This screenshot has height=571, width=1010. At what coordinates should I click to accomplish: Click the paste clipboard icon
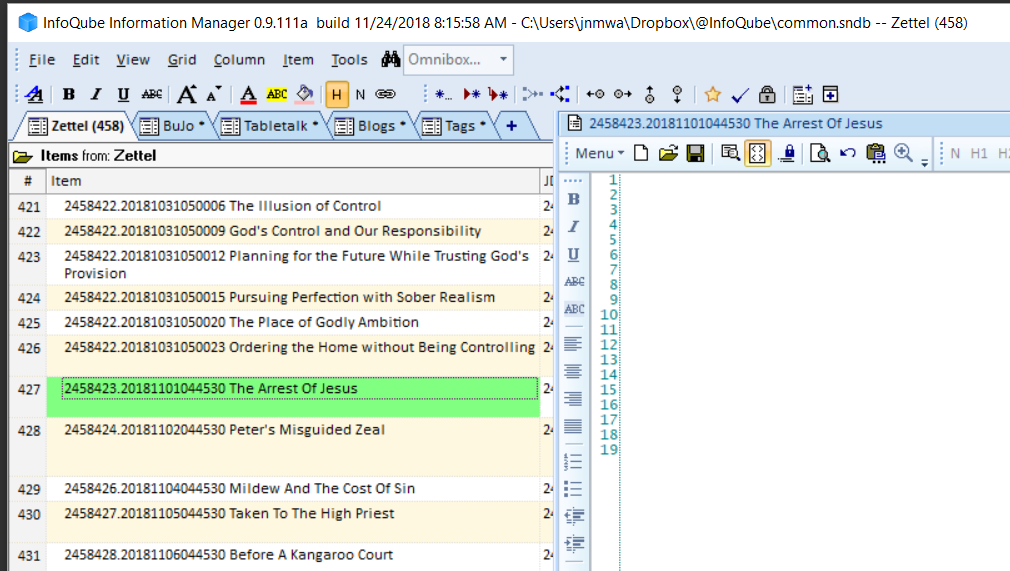coord(875,153)
